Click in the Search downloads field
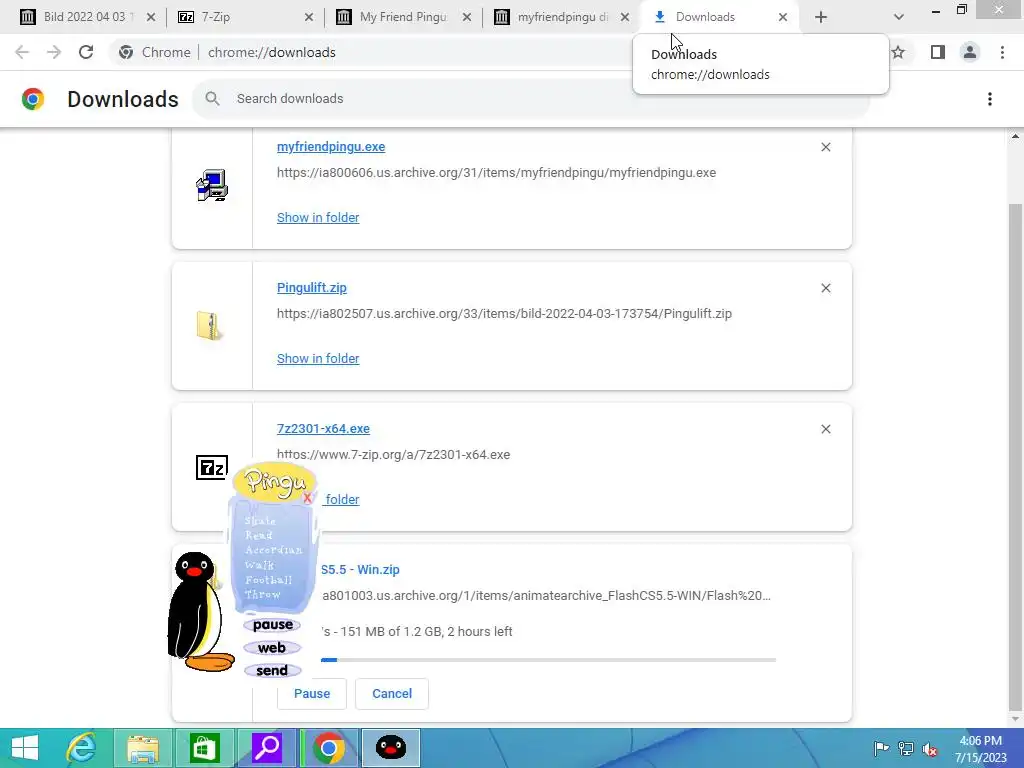This screenshot has height=768, width=1024. click(532, 99)
